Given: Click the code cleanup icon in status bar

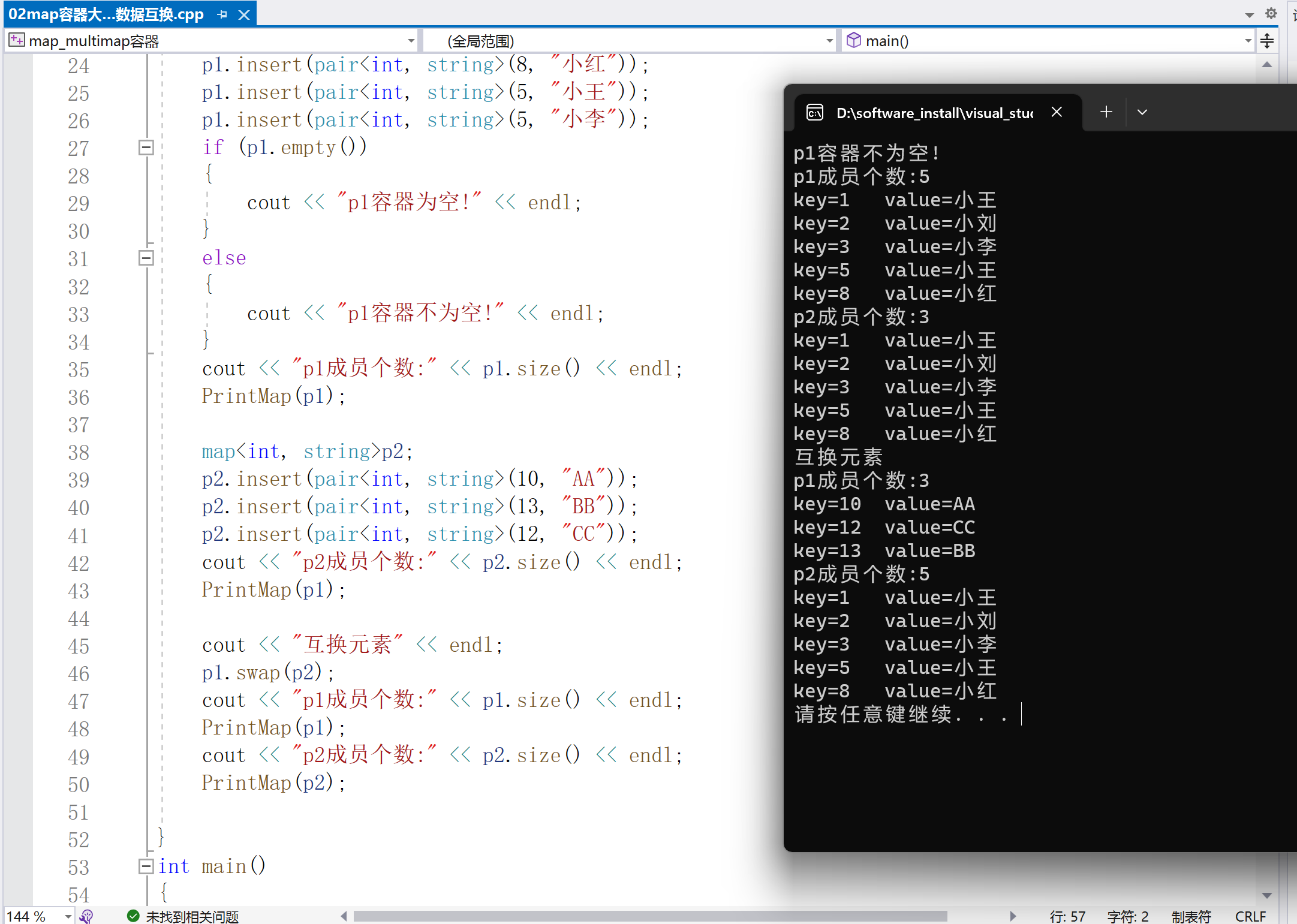Looking at the screenshot, I should coord(87,916).
